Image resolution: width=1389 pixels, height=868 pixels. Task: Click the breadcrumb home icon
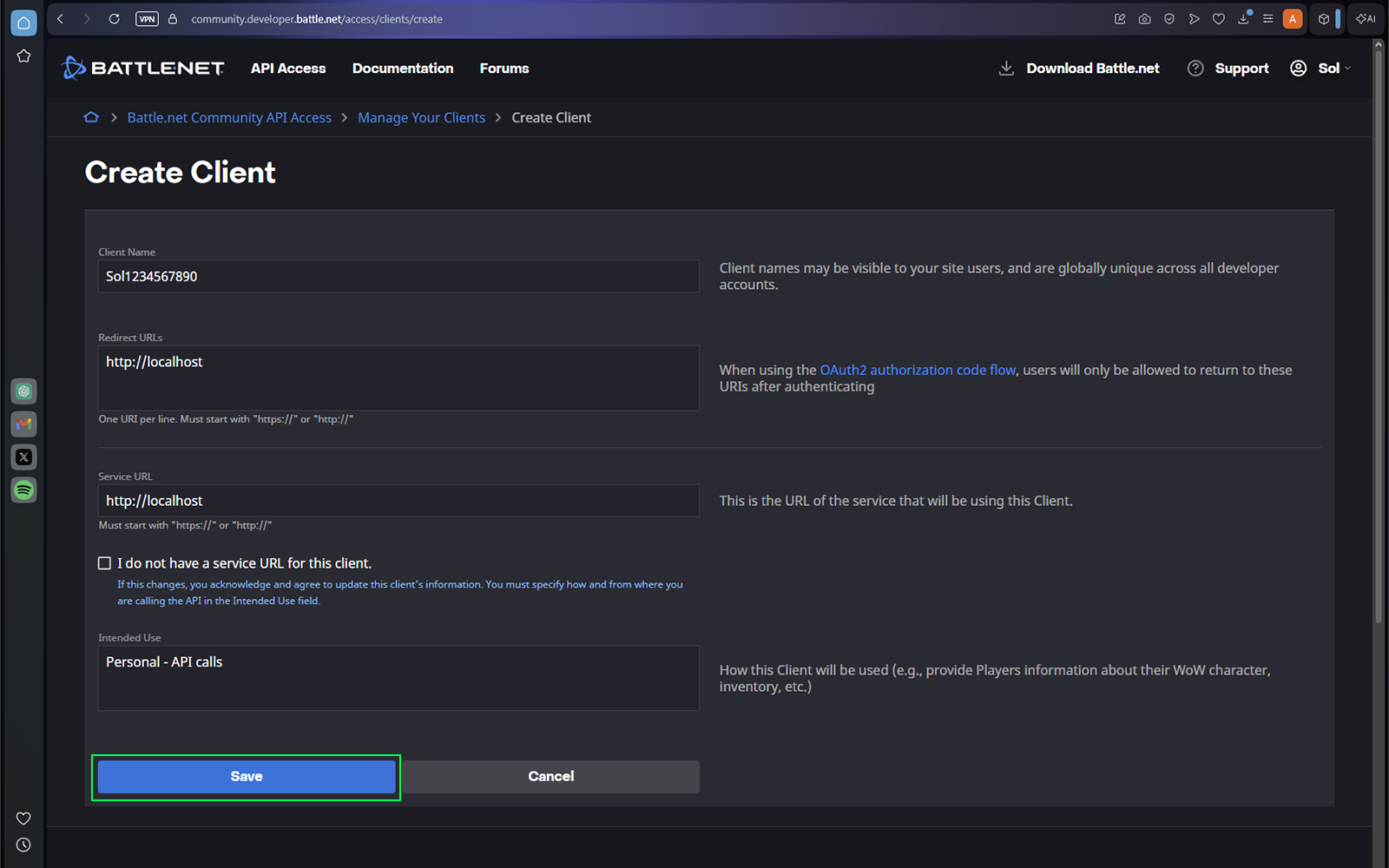point(91,117)
